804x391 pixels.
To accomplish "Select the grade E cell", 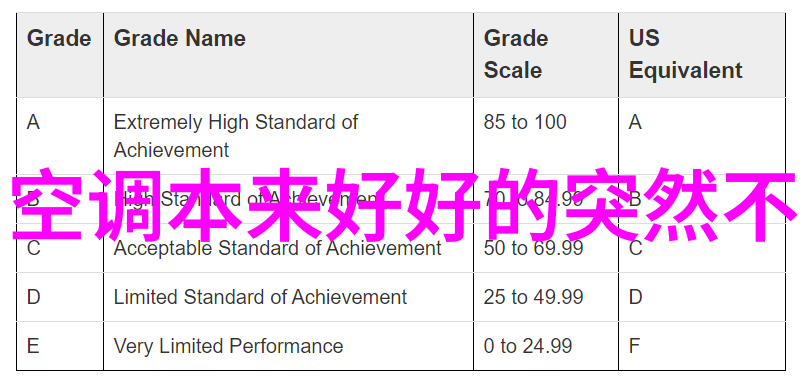I will coord(59,346).
